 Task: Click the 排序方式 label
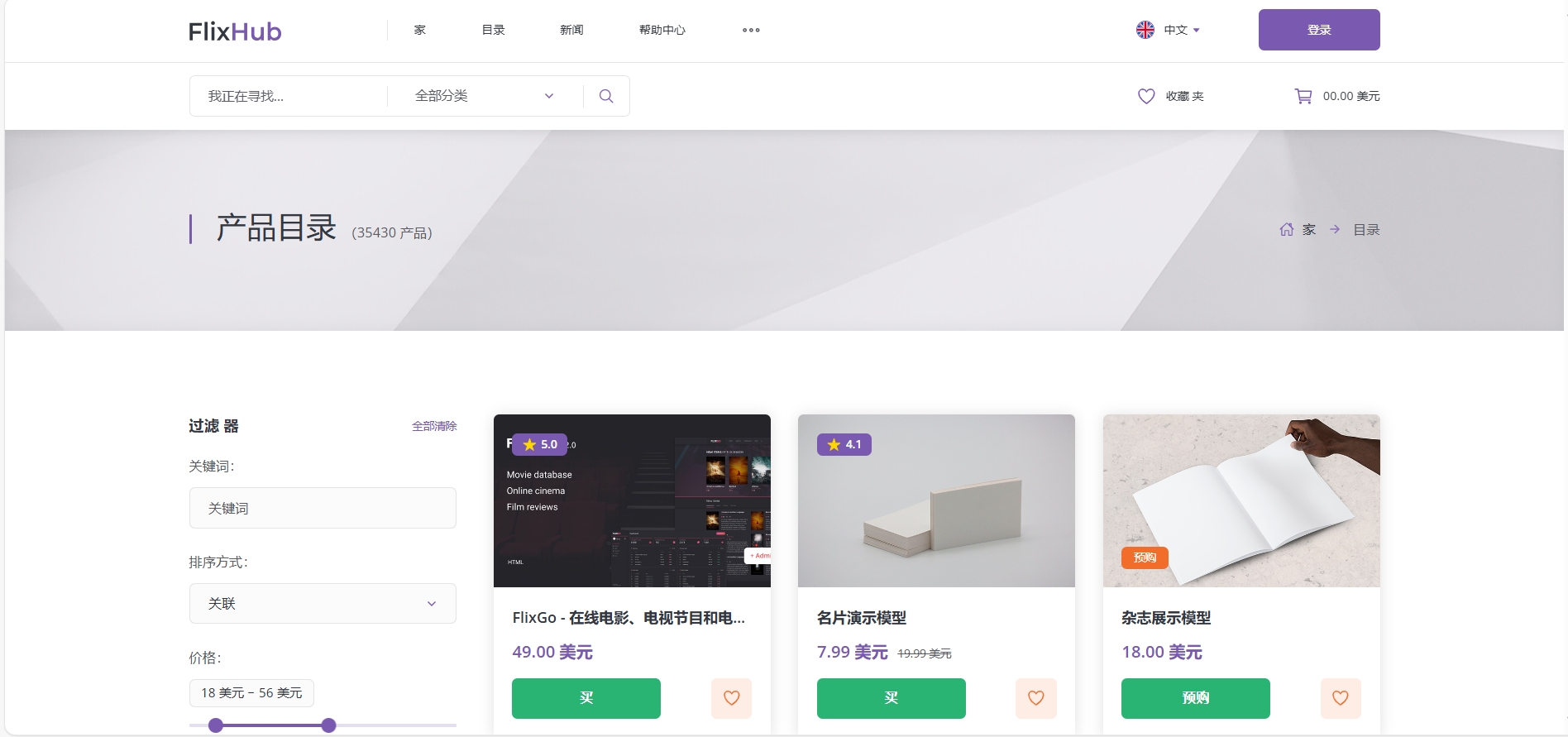[x=218, y=562]
